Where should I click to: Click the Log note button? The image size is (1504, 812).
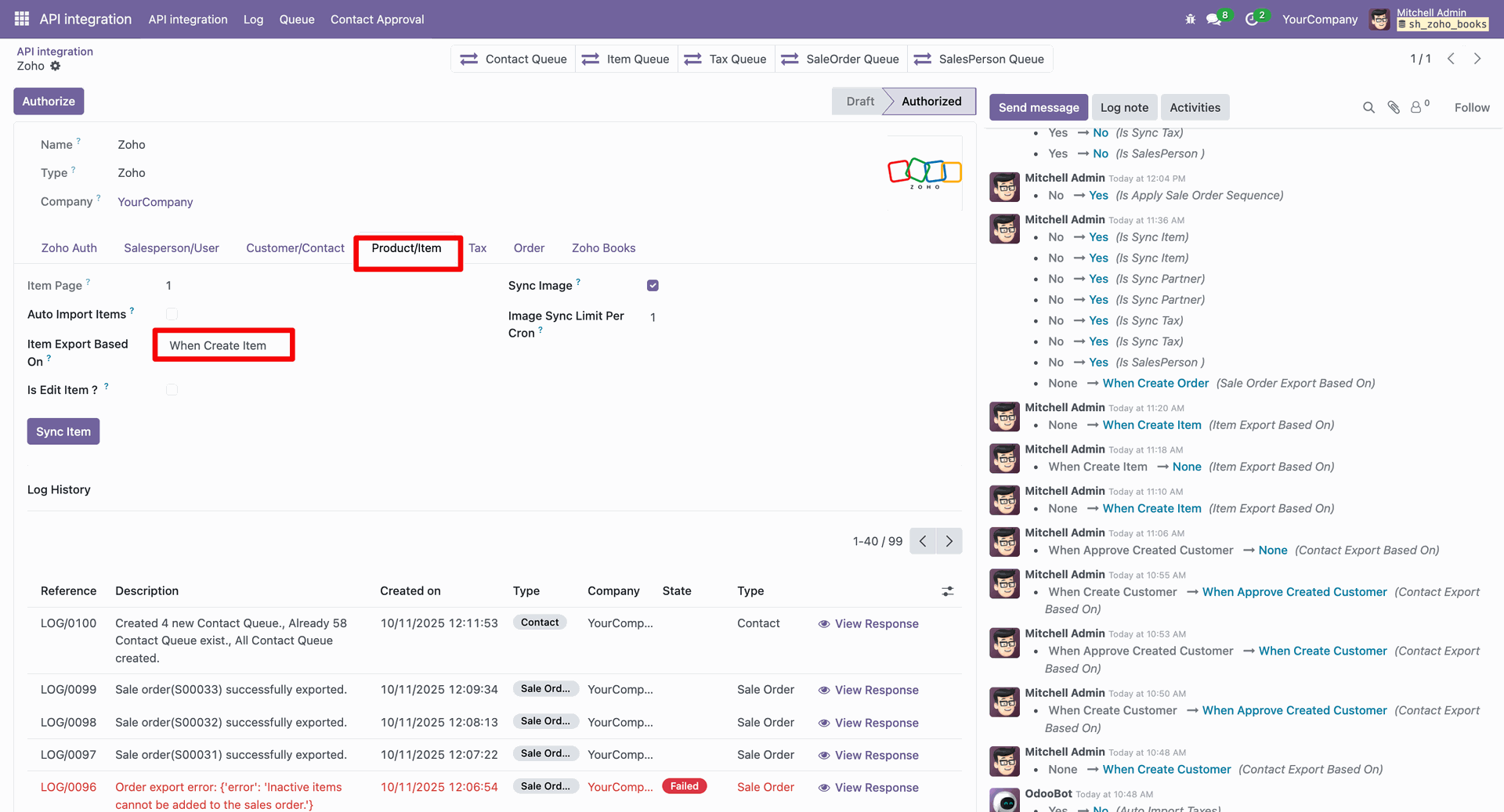(x=1124, y=107)
